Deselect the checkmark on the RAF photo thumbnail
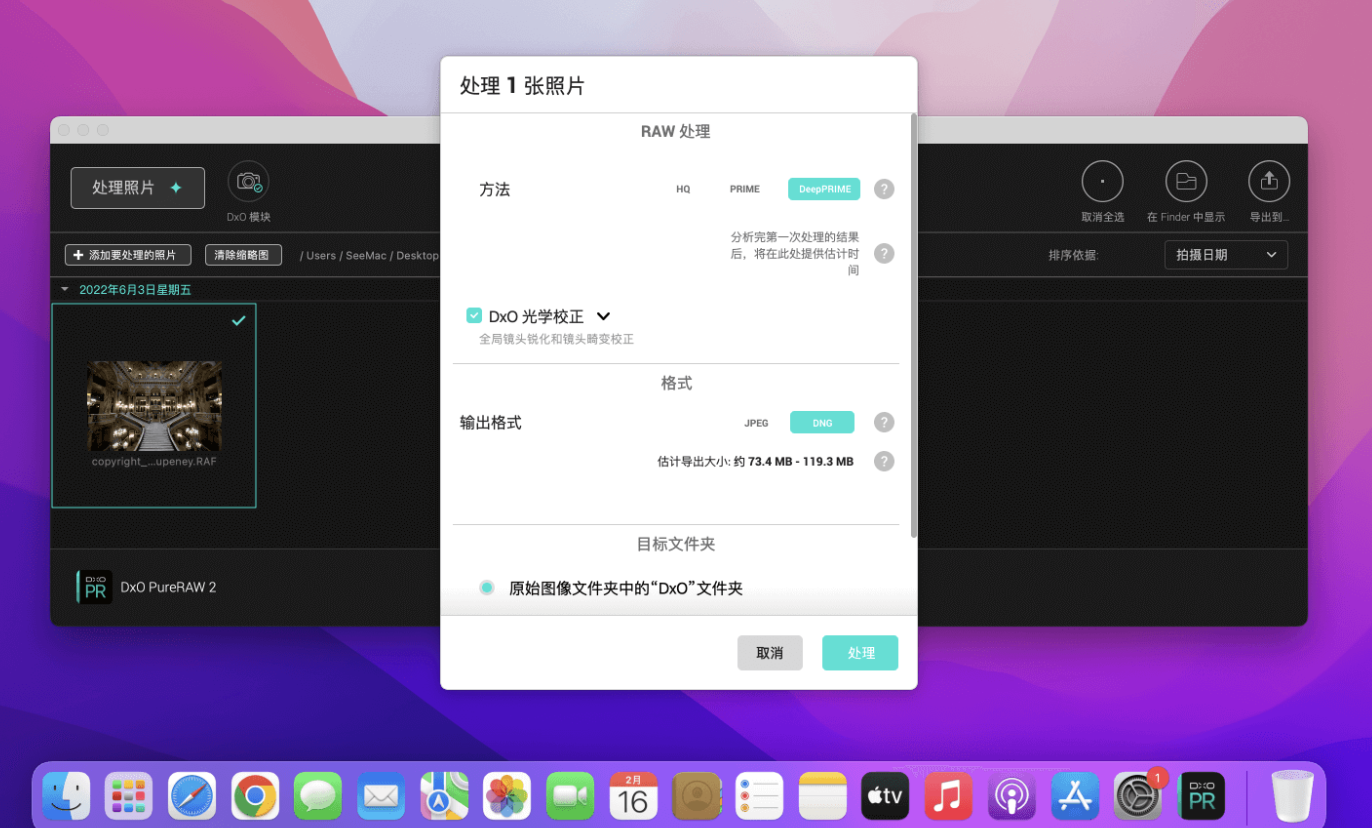The height and width of the screenshot is (828, 1372). point(238,321)
